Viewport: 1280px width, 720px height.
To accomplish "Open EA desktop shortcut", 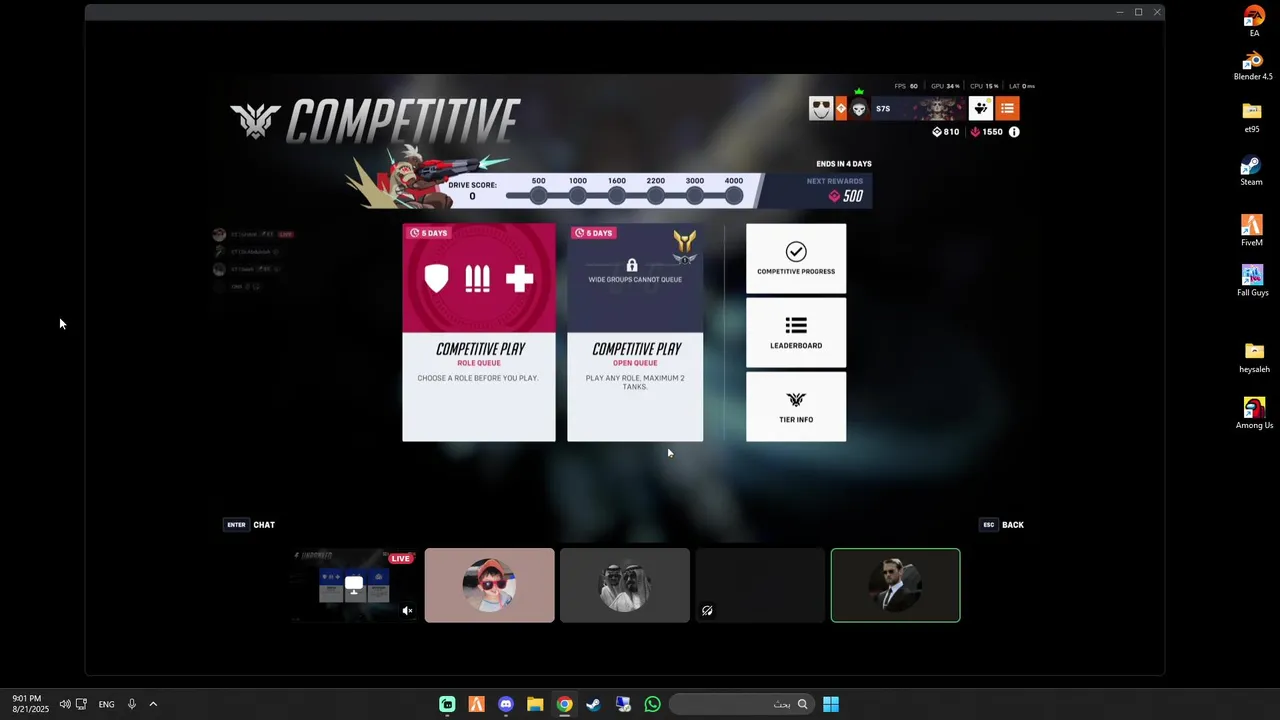I will click(1254, 22).
